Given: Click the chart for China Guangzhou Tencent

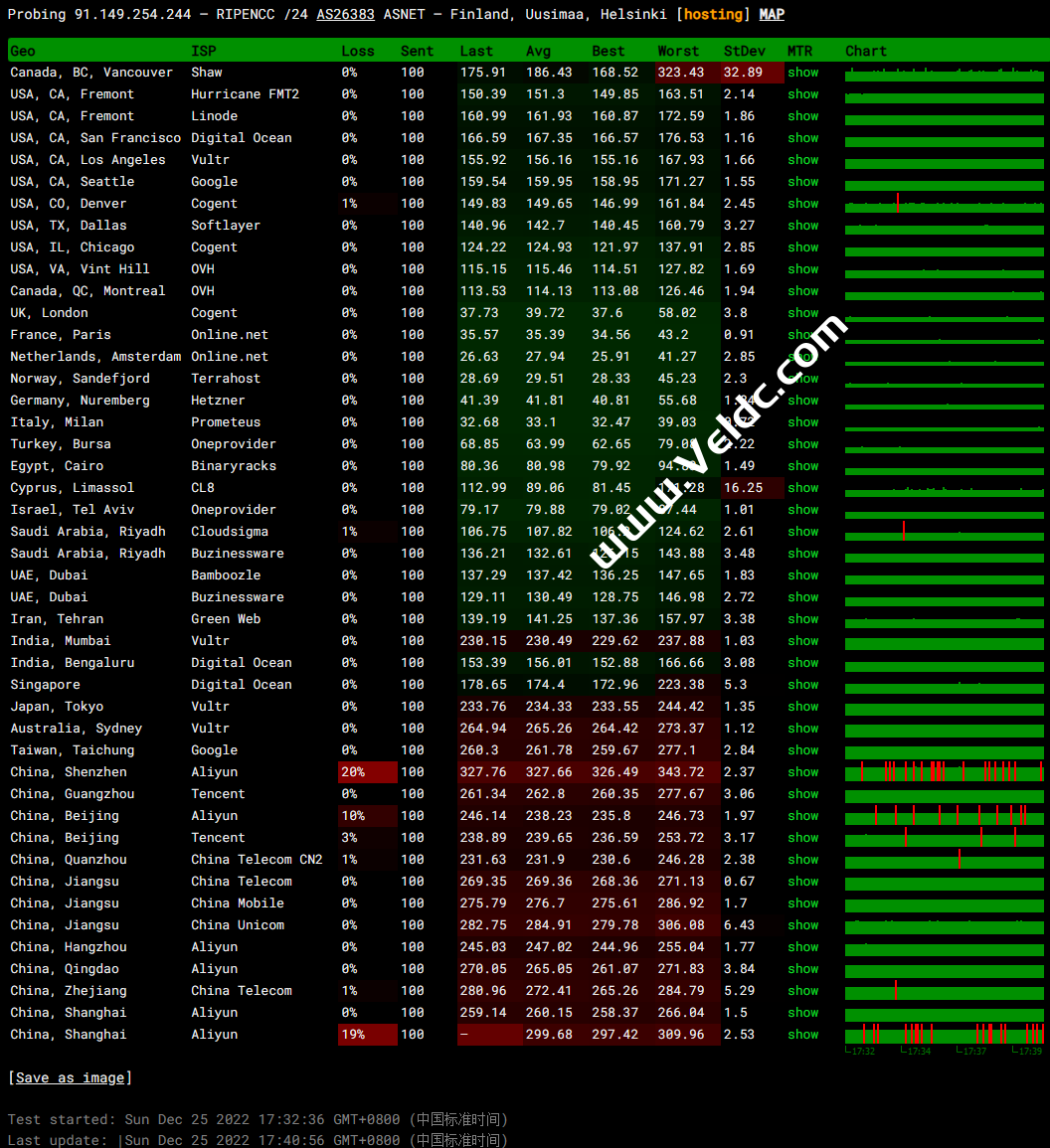Looking at the screenshot, I should (x=944, y=794).
